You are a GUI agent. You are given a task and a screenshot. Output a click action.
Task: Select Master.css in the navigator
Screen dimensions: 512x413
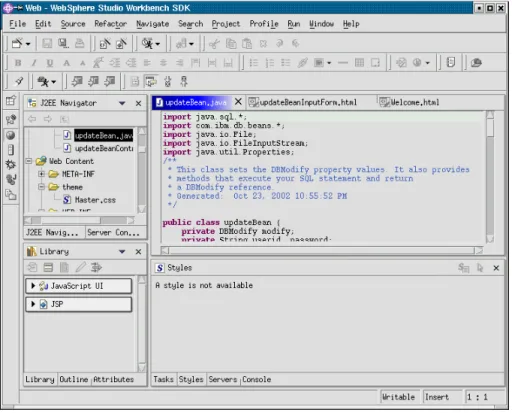tap(95, 200)
